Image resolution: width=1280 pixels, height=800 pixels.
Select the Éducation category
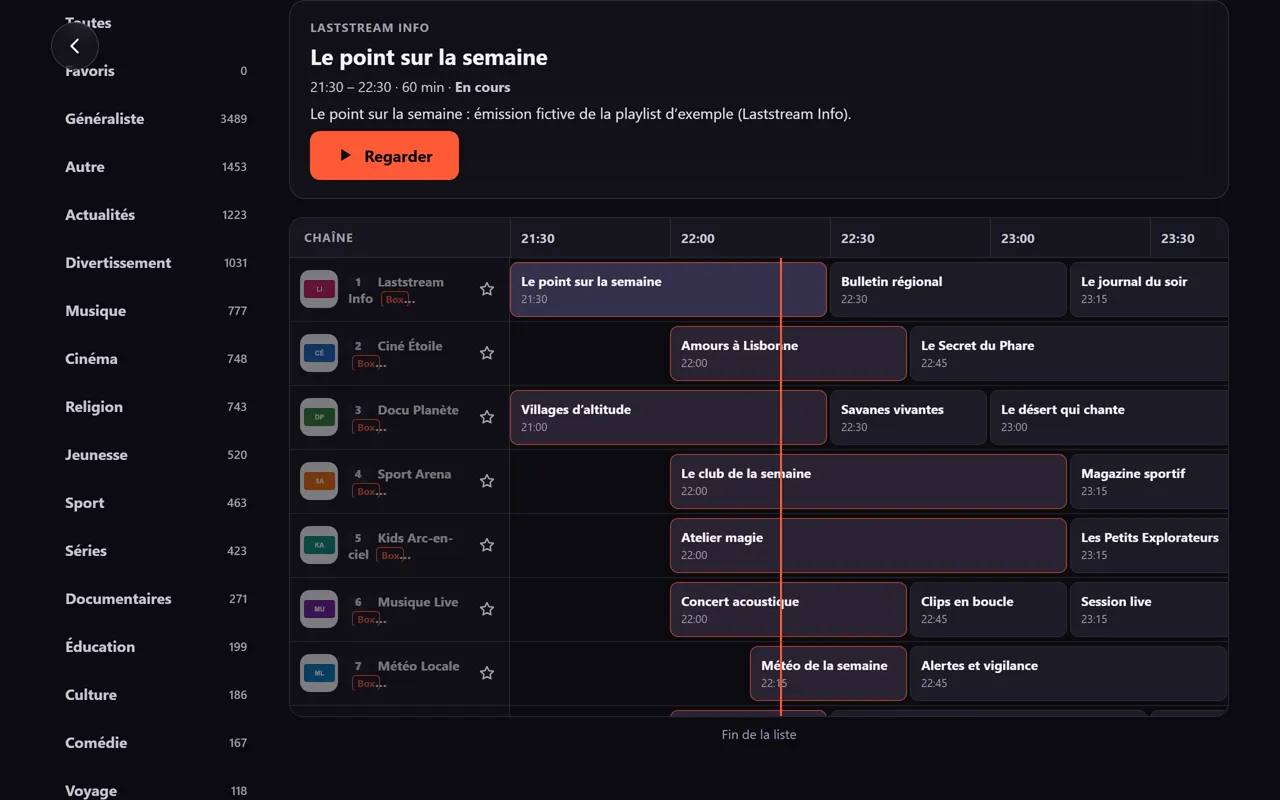point(156,647)
